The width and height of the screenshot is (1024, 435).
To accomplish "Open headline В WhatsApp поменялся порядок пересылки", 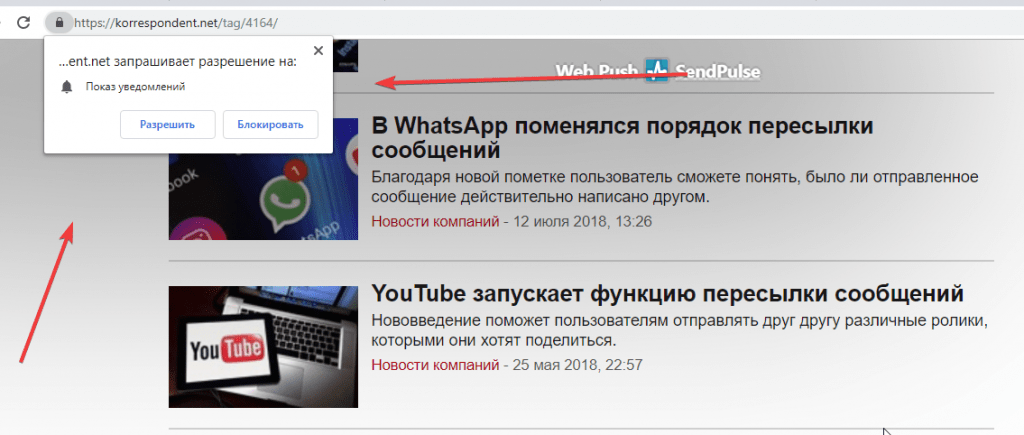I will pyautogui.click(x=622, y=138).
